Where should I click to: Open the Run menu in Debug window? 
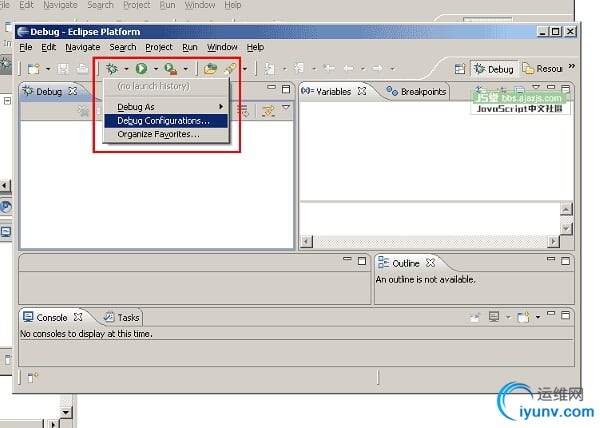[x=190, y=47]
